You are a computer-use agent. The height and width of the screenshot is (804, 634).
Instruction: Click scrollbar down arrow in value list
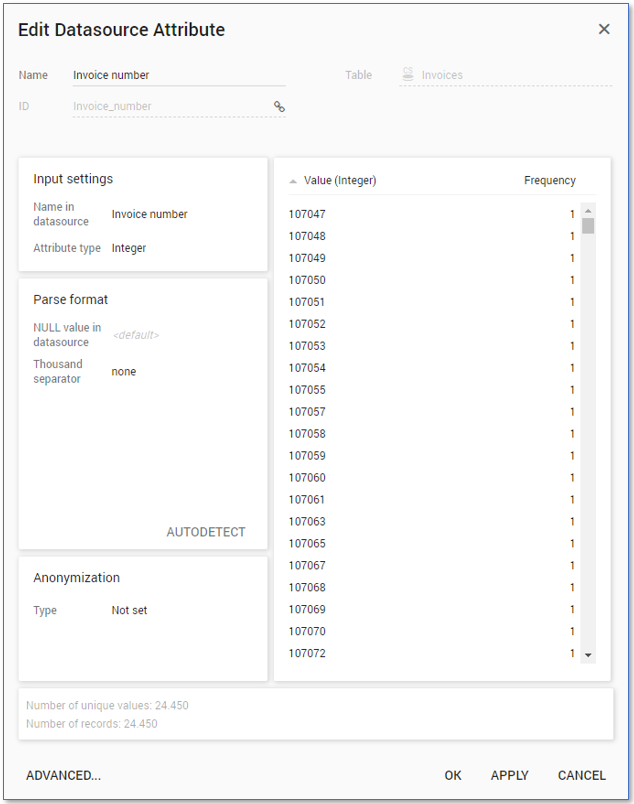click(588, 655)
